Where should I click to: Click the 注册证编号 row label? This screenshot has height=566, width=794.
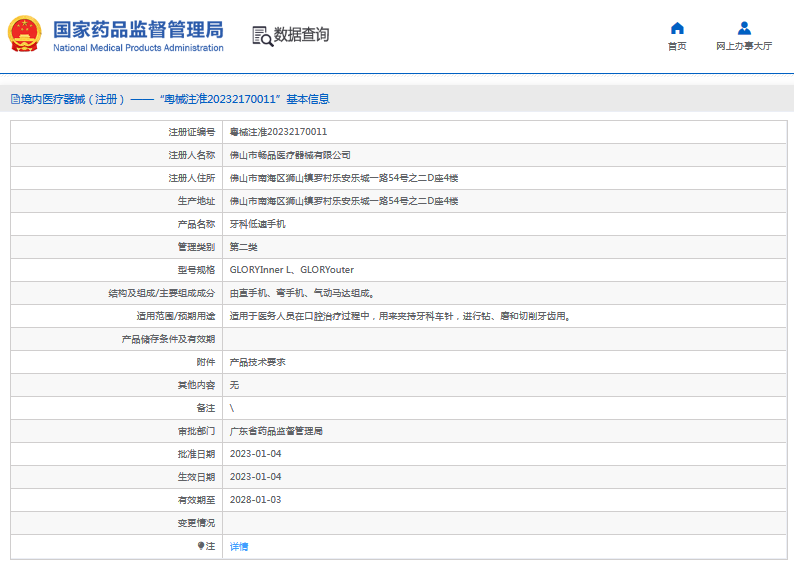pos(191,132)
